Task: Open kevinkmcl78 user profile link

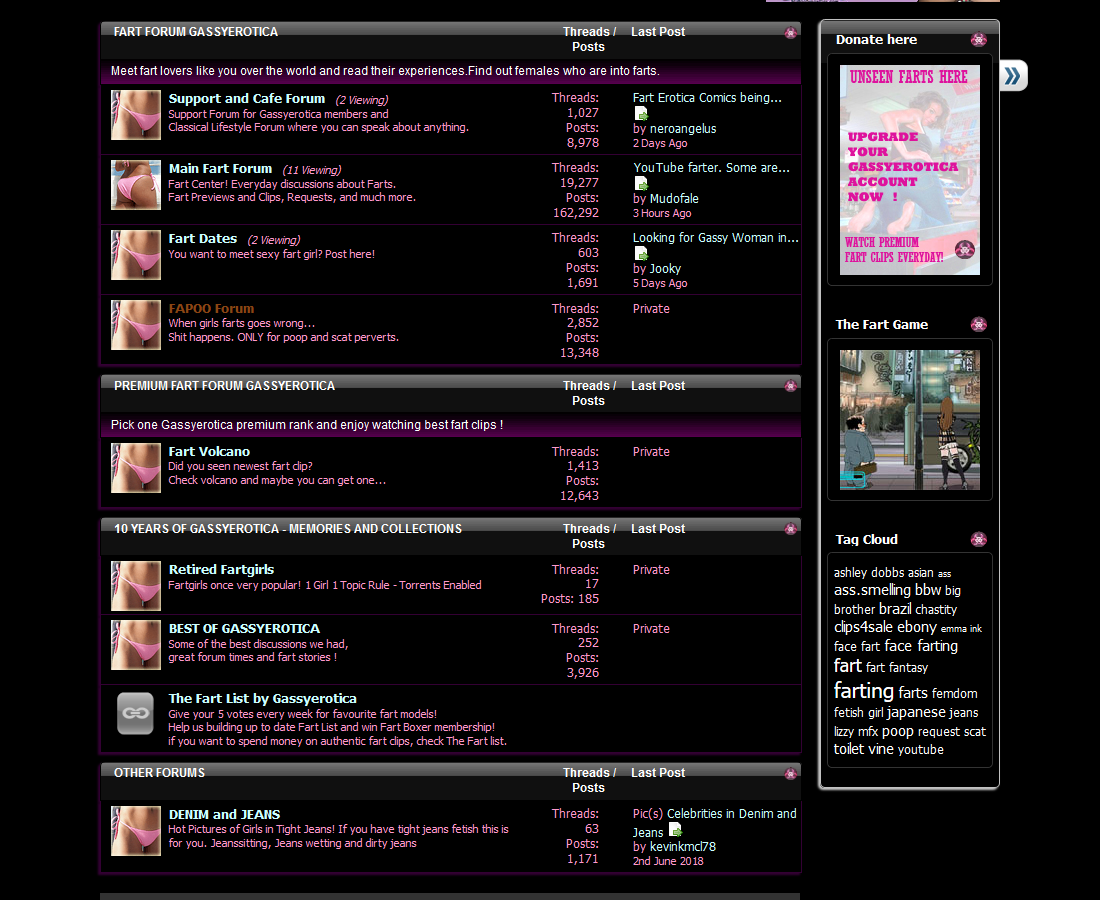Action: (682, 847)
